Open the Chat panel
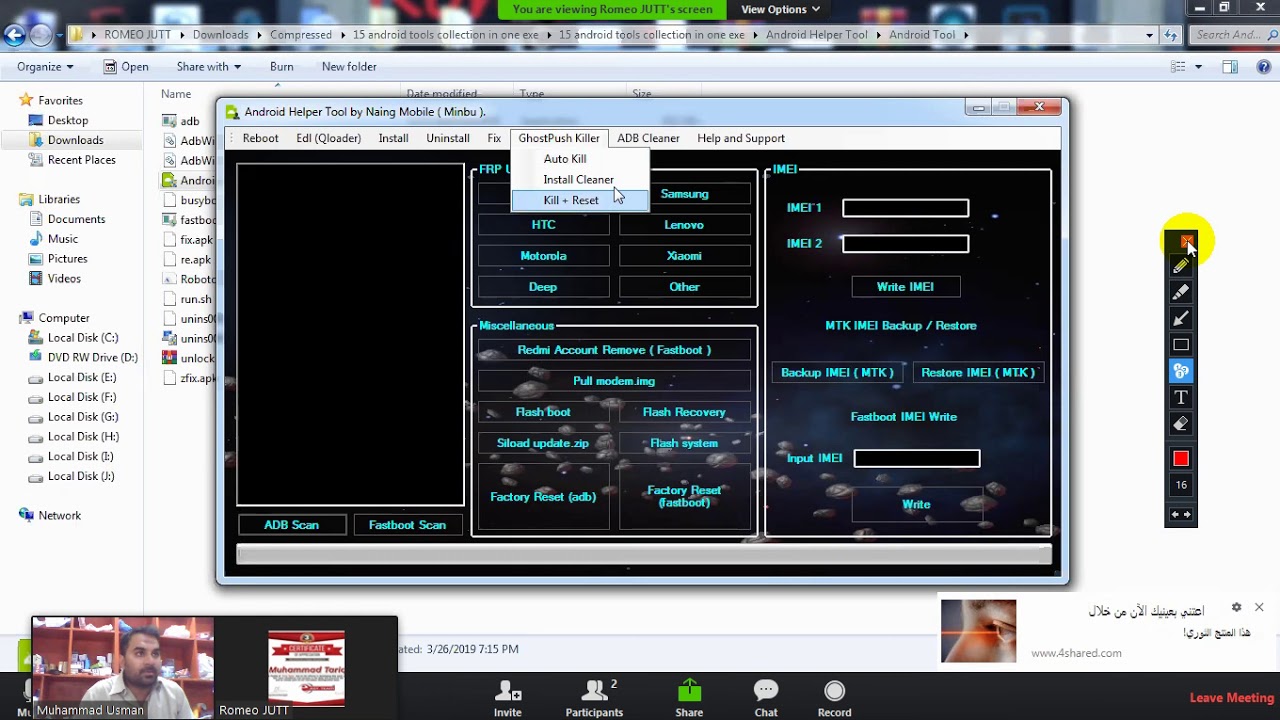The height and width of the screenshot is (720, 1280). (766, 698)
